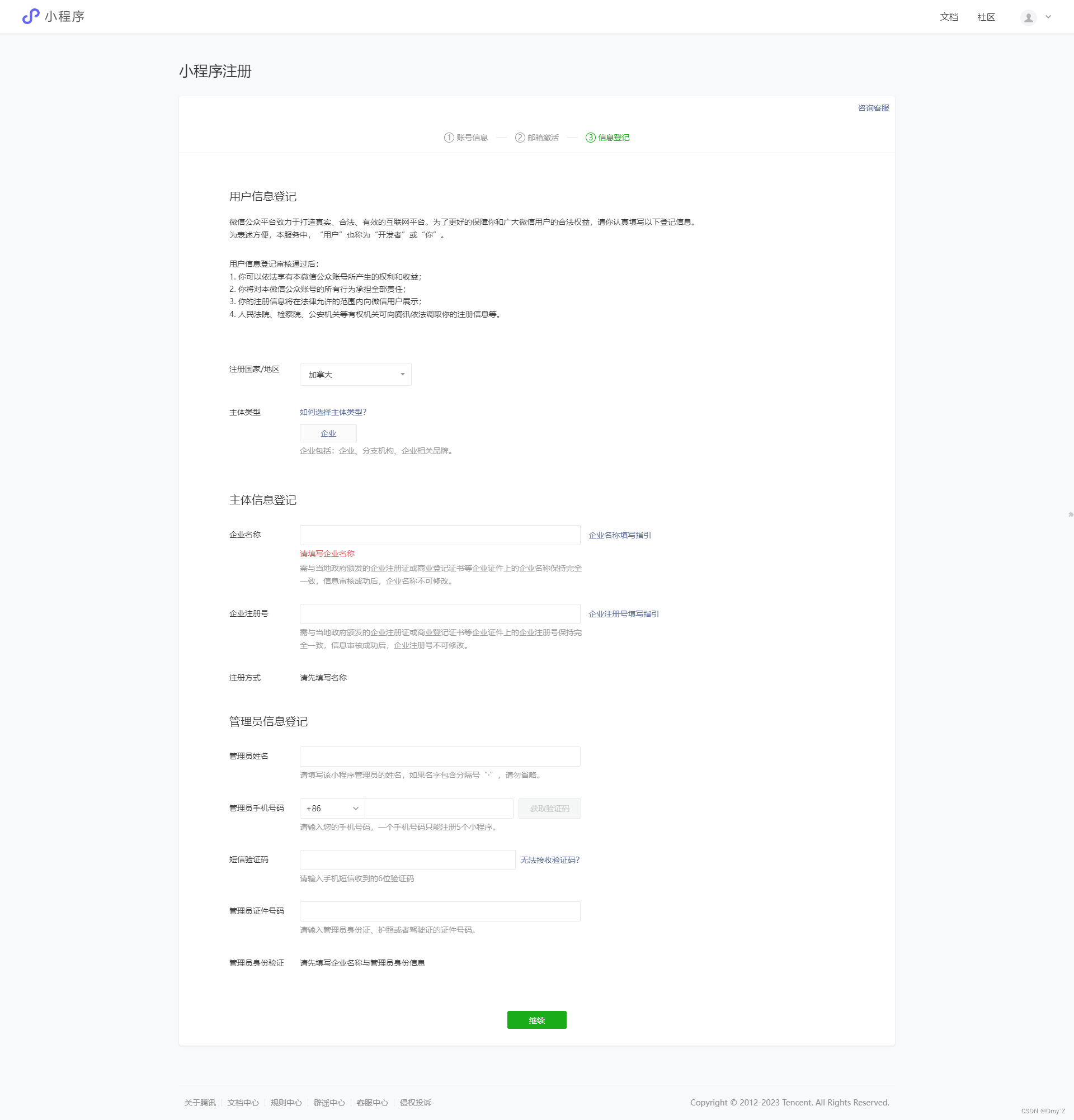
Task: Open 文档中心 footer link
Action: [x=243, y=1103]
